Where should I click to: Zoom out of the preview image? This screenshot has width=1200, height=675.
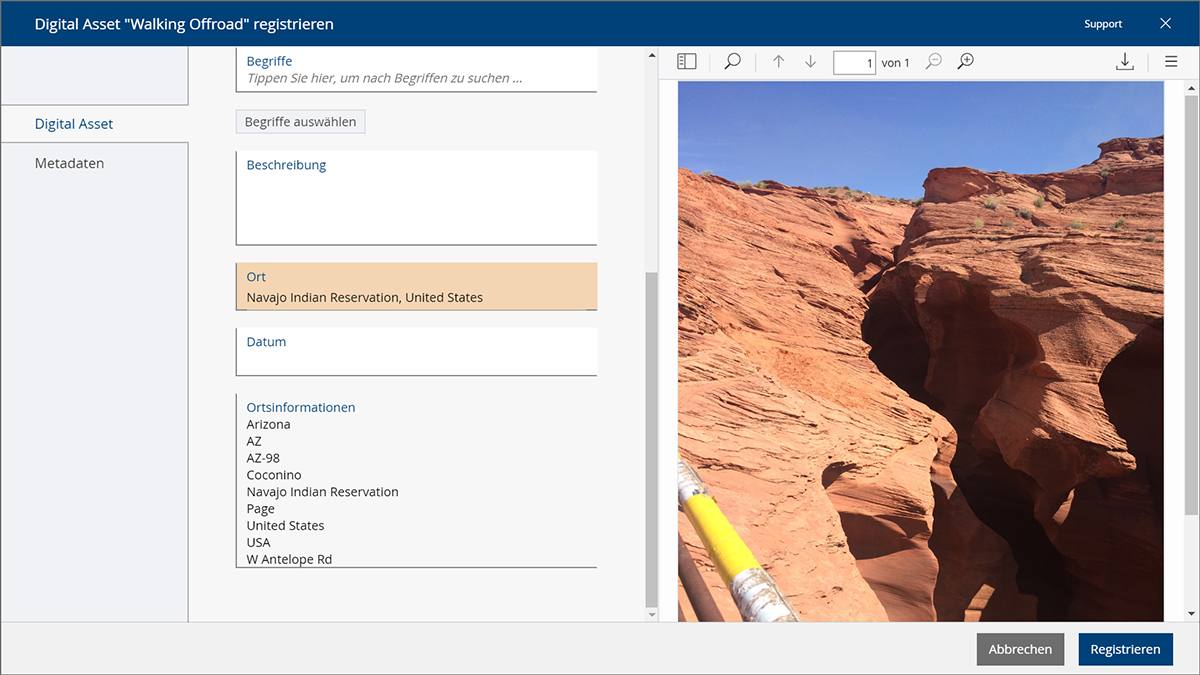pos(933,62)
